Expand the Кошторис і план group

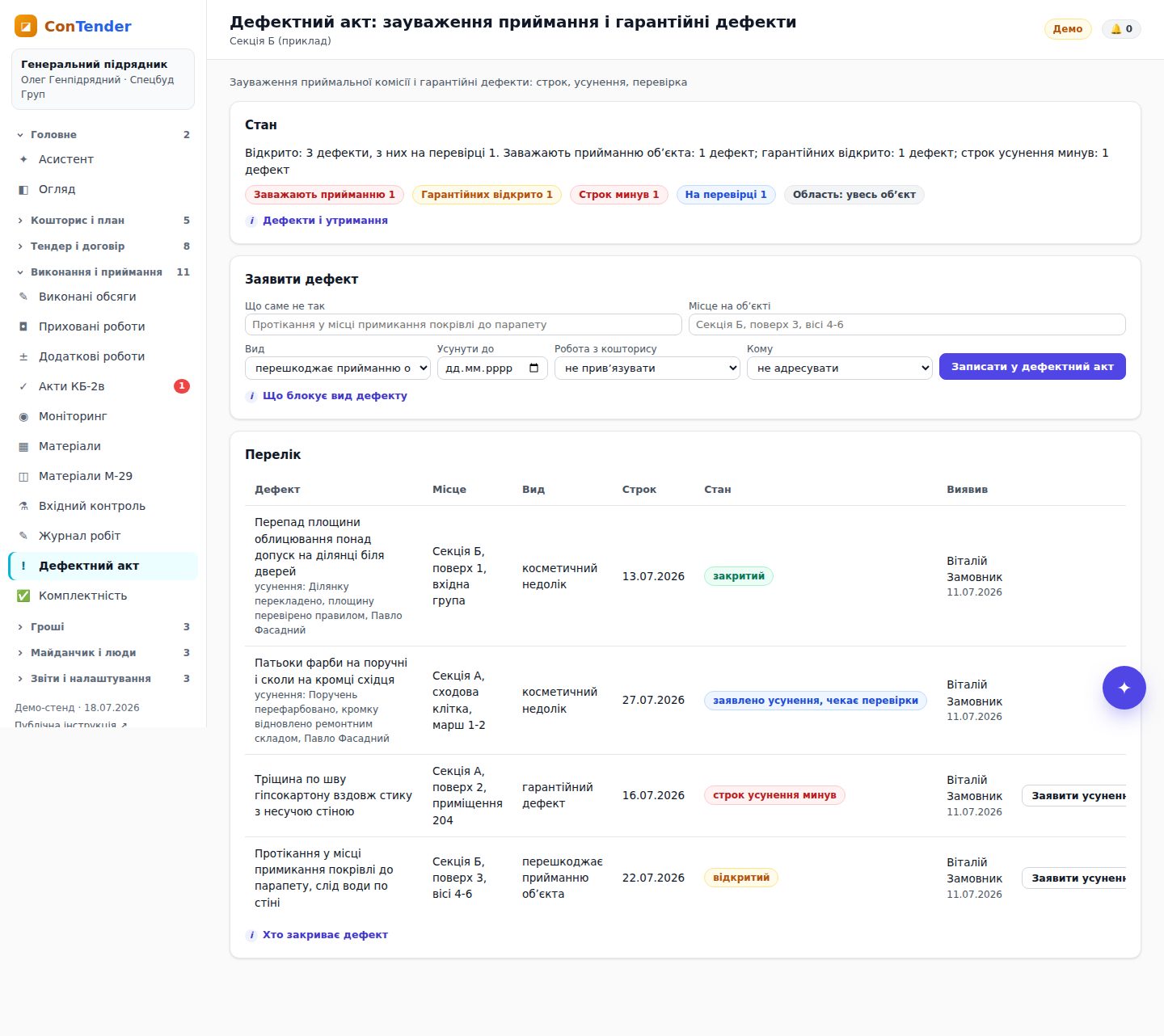pyautogui.click(x=103, y=220)
